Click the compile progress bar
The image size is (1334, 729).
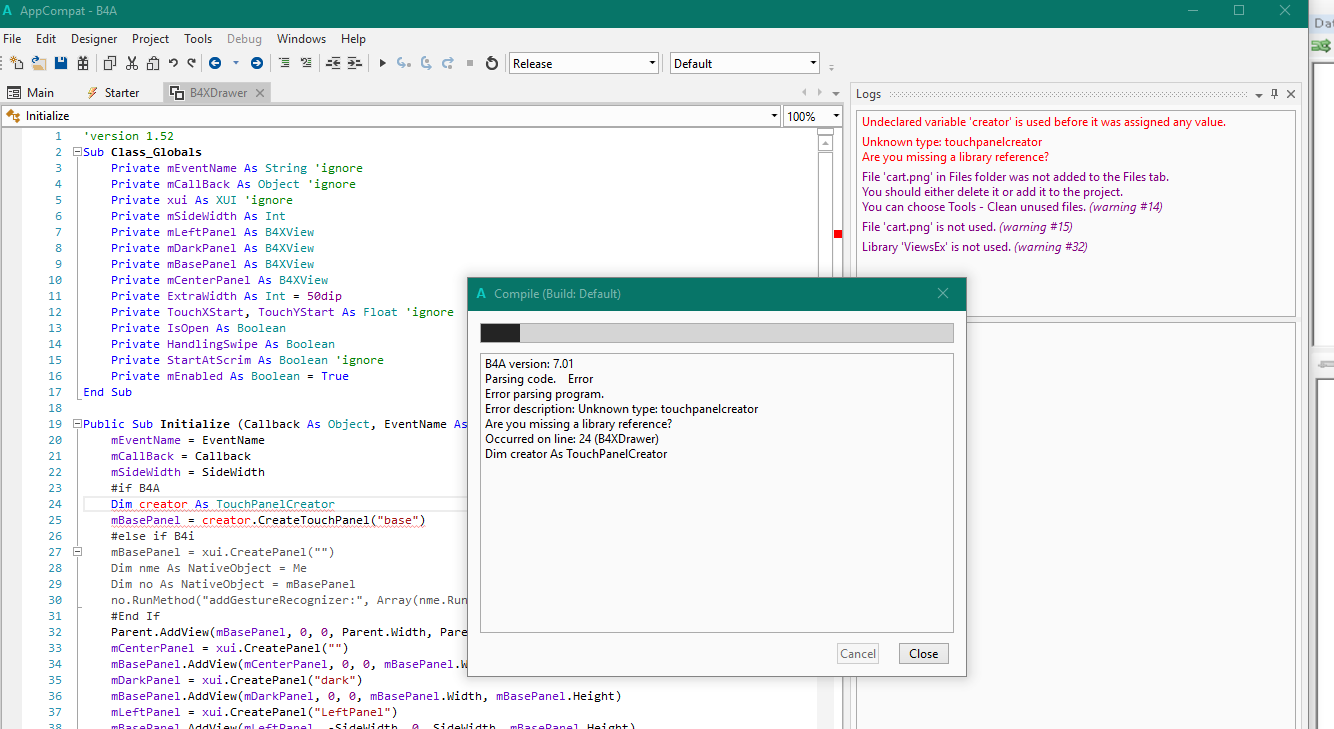(x=716, y=333)
